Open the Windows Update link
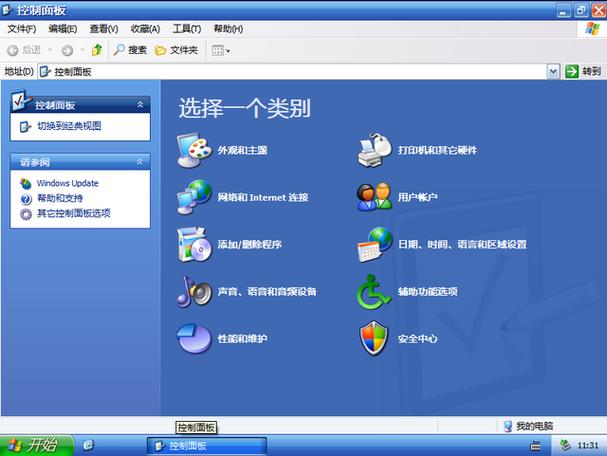This screenshot has height=456, width=607. click(67, 183)
